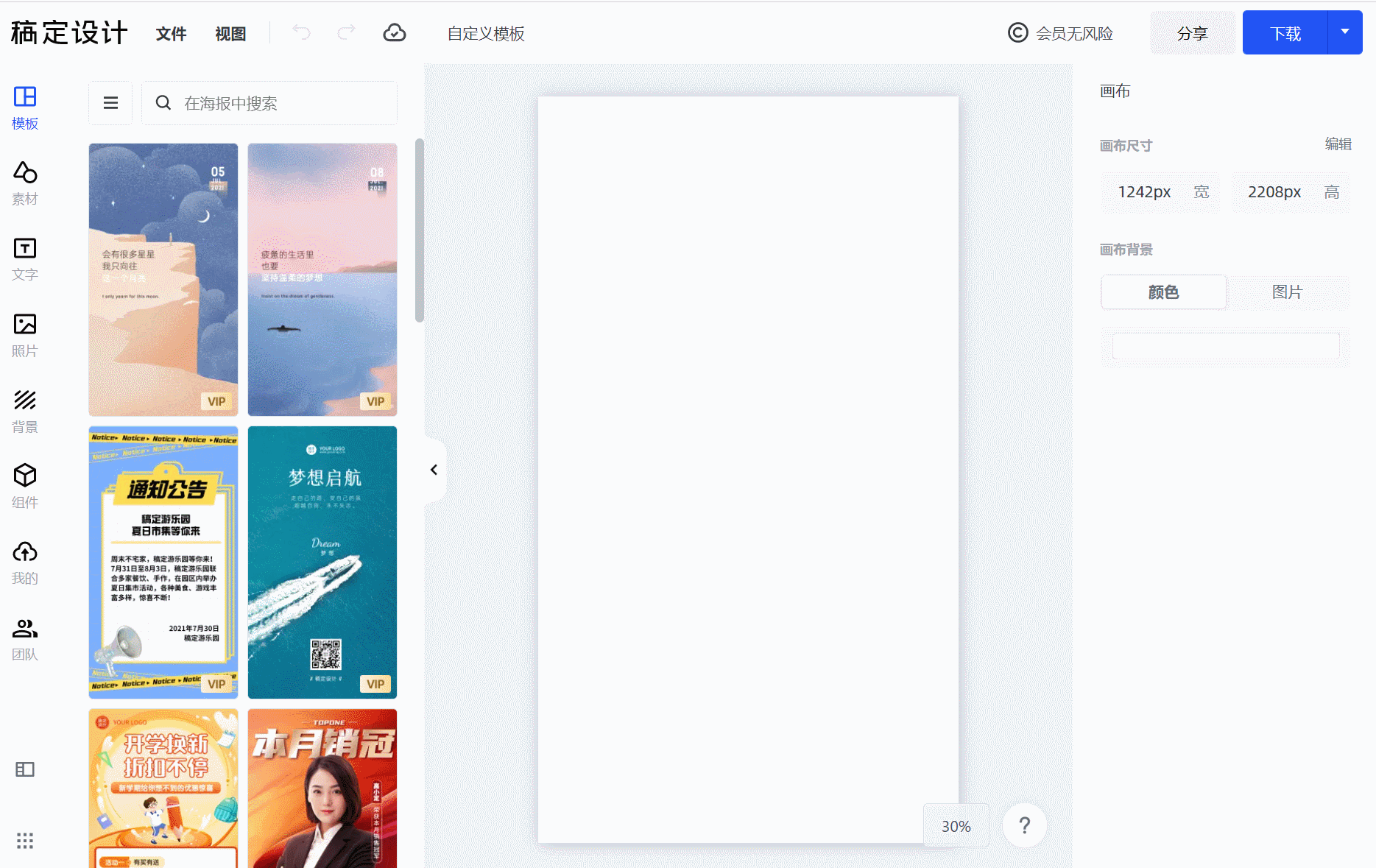This screenshot has width=1376, height=868.
Task: Click the 稿定设计 logo
Action: click(69, 33)
